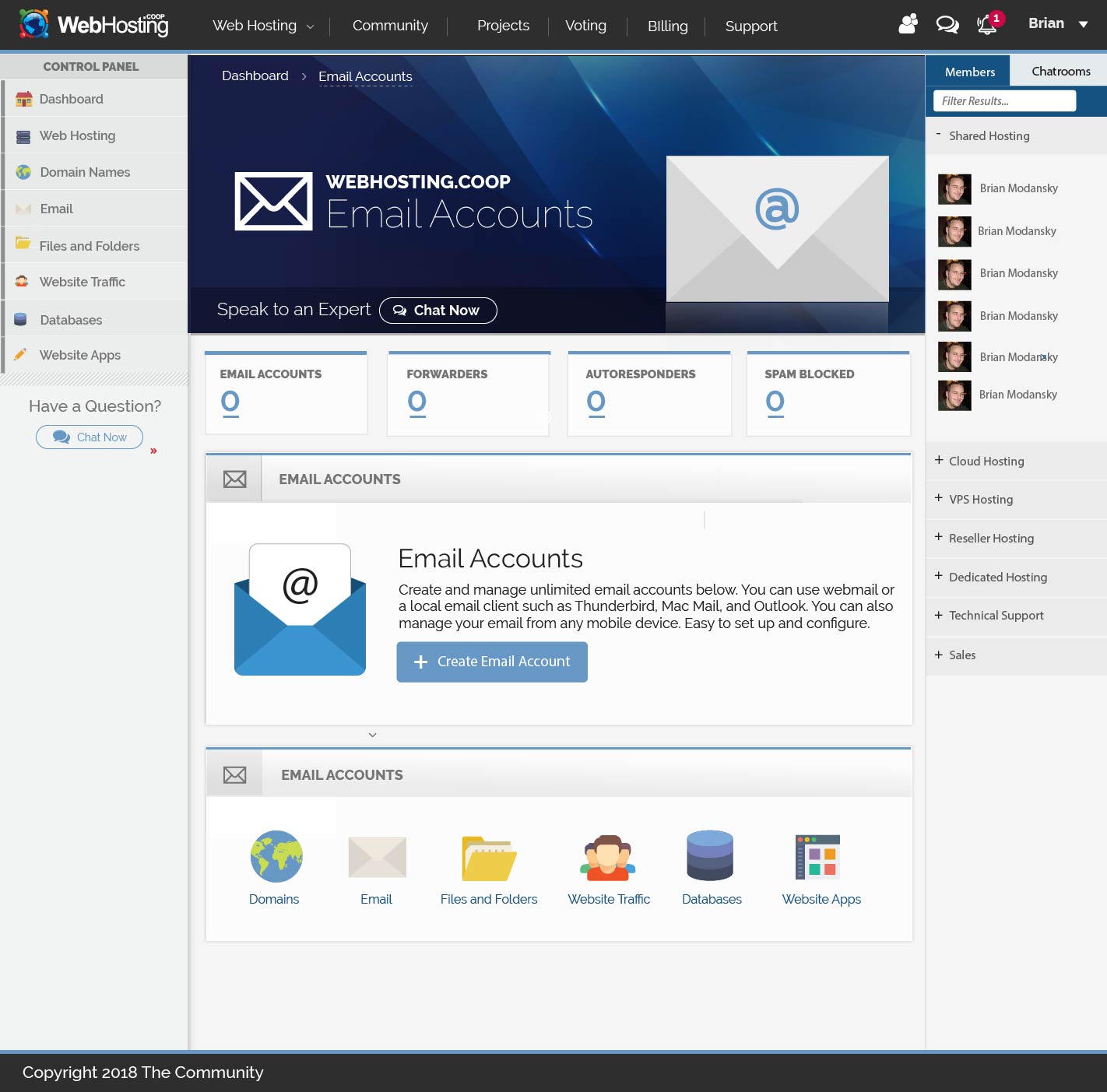1107x1092 pixels.
Task: Click the Website Apps shortcut icon
Action: tap(817, 856)
